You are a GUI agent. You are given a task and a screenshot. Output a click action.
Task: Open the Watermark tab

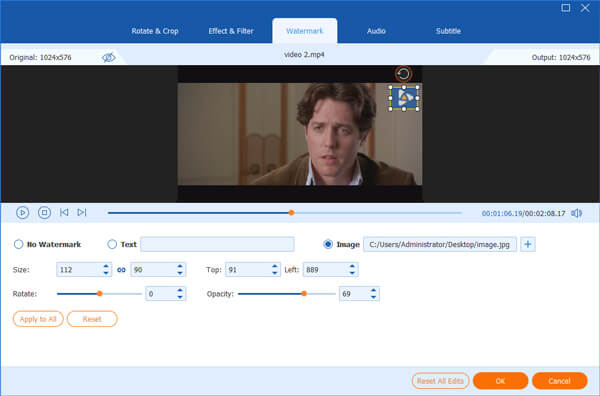coord(305,31)
